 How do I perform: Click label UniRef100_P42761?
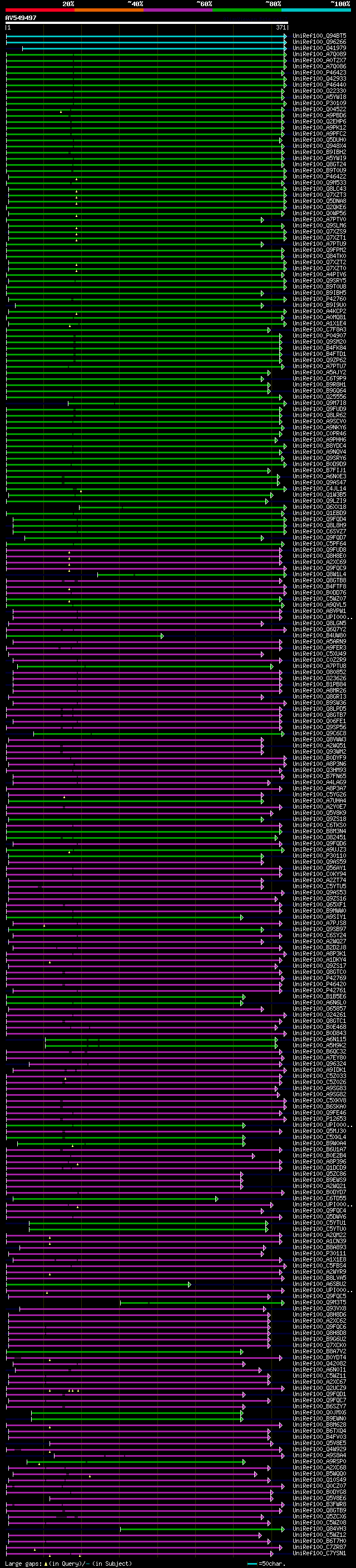point(319,991)
